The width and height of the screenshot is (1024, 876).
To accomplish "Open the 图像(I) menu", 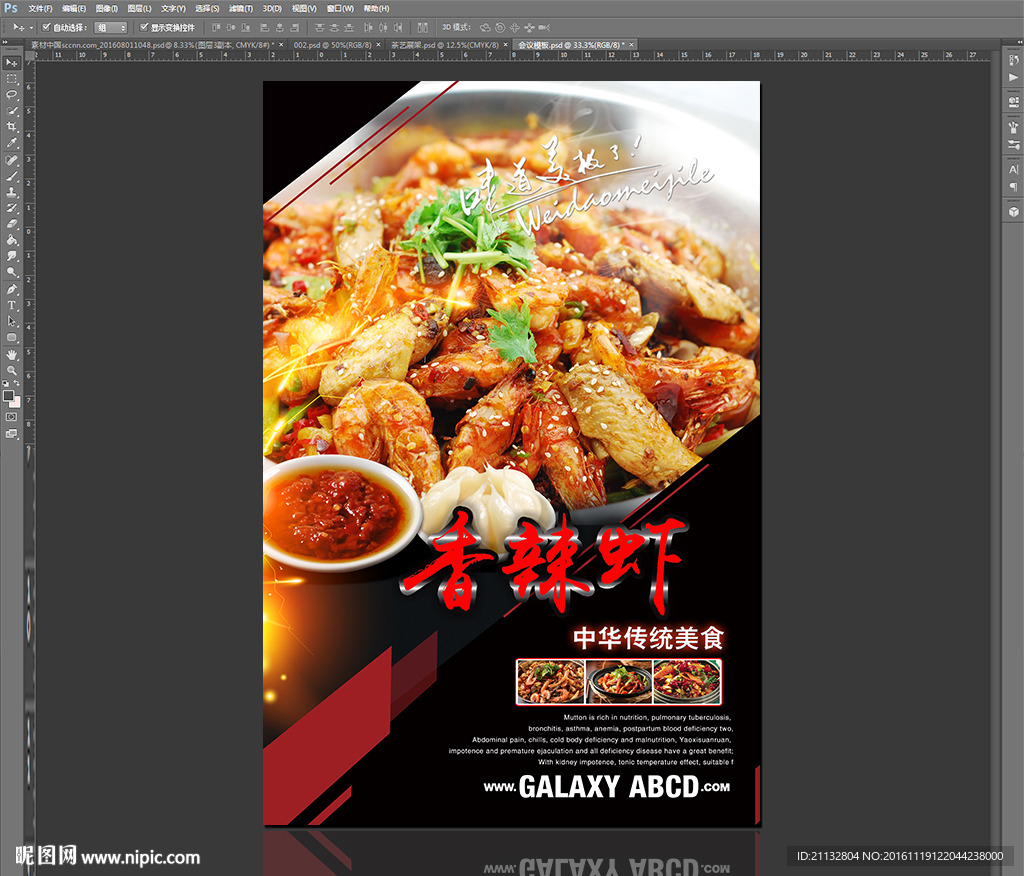I will 106,8.
